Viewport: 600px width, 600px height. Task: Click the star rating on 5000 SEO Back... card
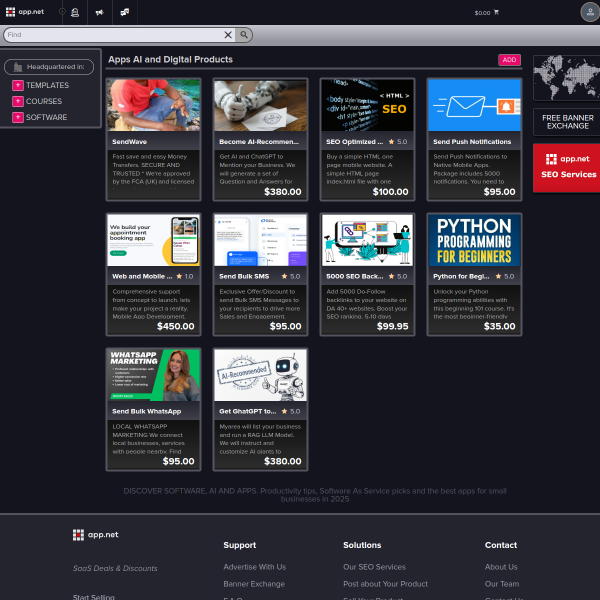click(x=398, y=276)
